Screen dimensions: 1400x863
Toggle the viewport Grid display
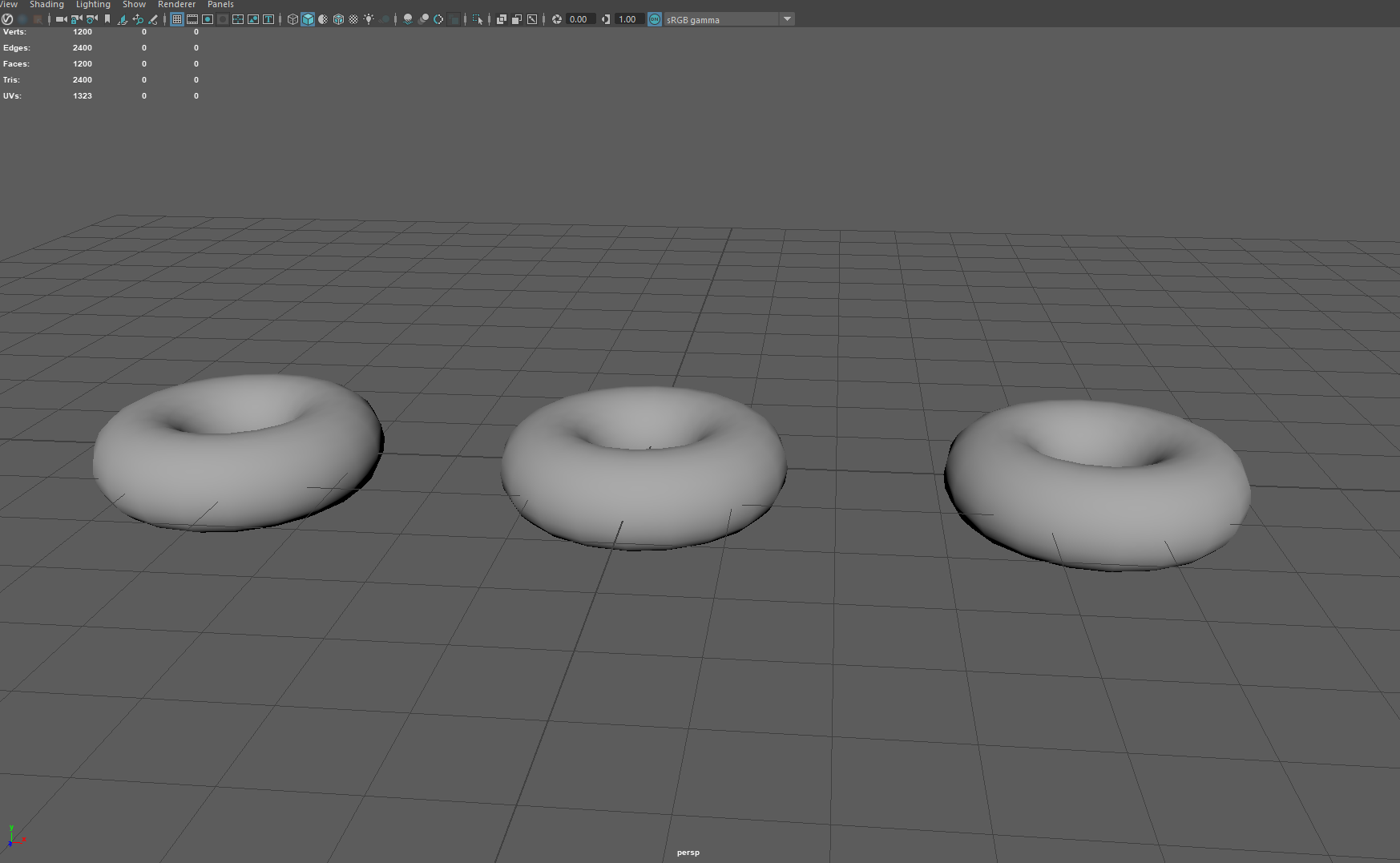pyautogui.click(x=176, y=19)
